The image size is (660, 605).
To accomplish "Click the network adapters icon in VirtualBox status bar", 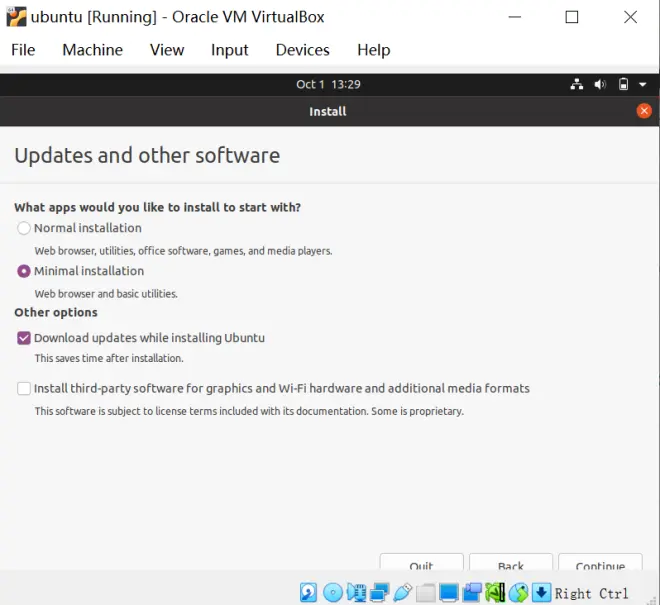I will 379,592.
